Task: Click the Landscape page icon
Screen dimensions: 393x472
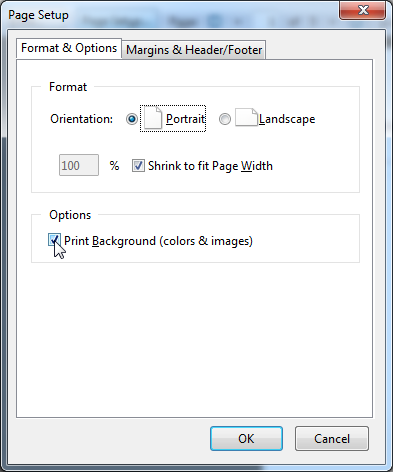Action: 246,117
